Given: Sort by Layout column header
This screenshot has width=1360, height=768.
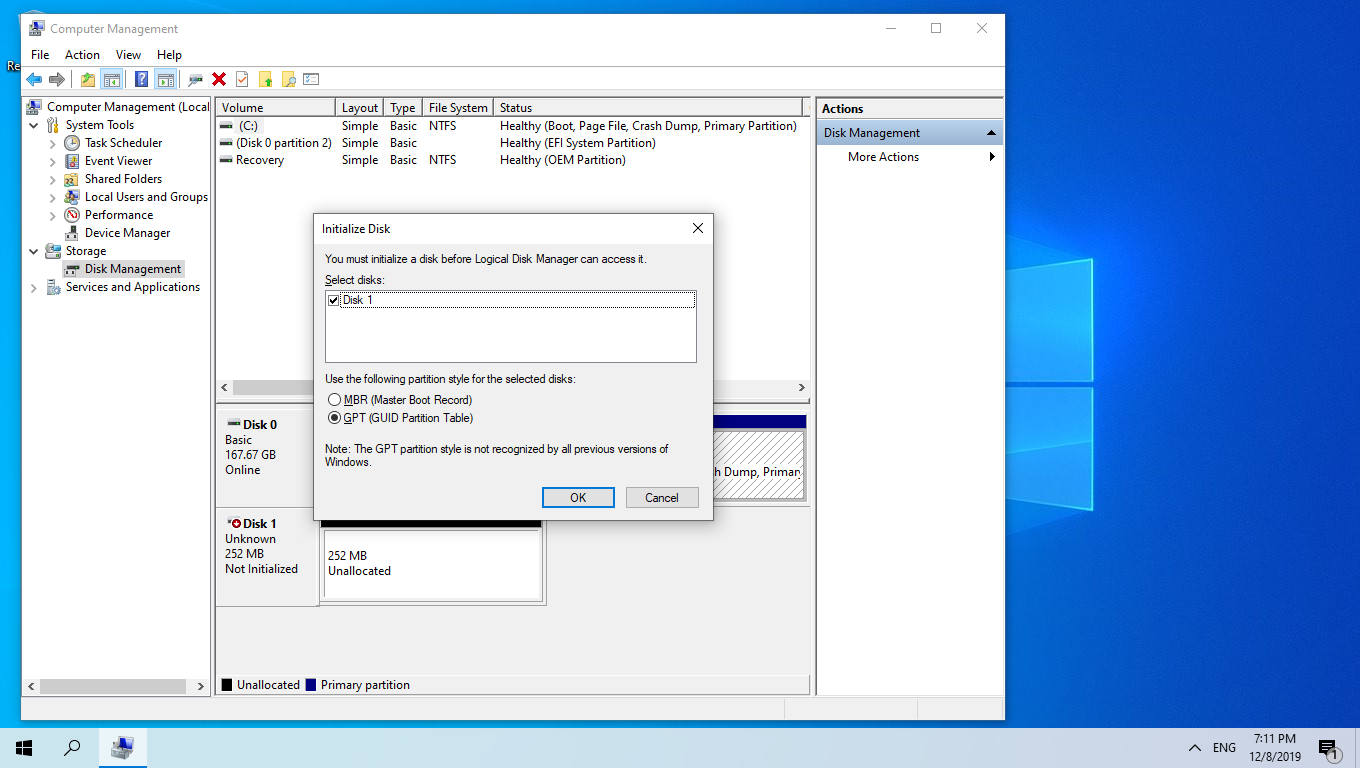Looking at the screenshot, I should (360, 108).
